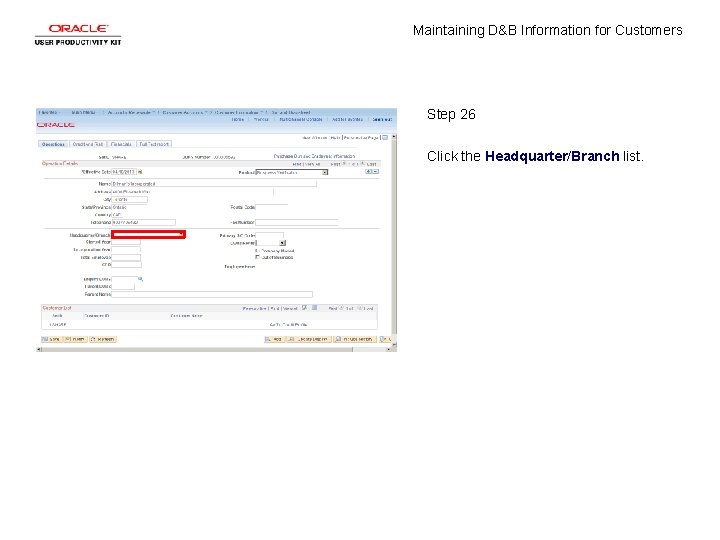
Task: Click inside the Parent Name field
Action: [212, 294]
